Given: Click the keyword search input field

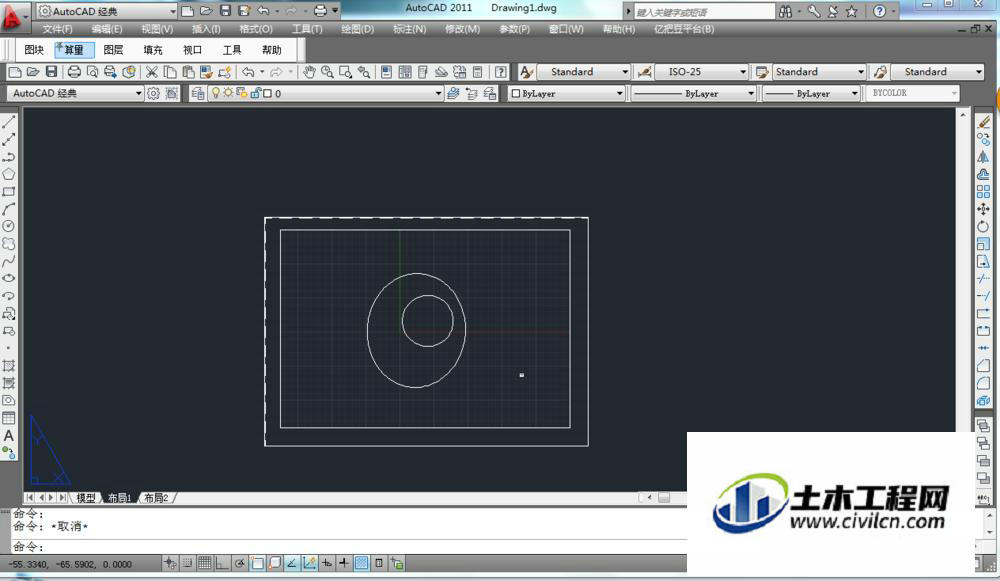Looking at the screenshot, I should coord(703,11).
